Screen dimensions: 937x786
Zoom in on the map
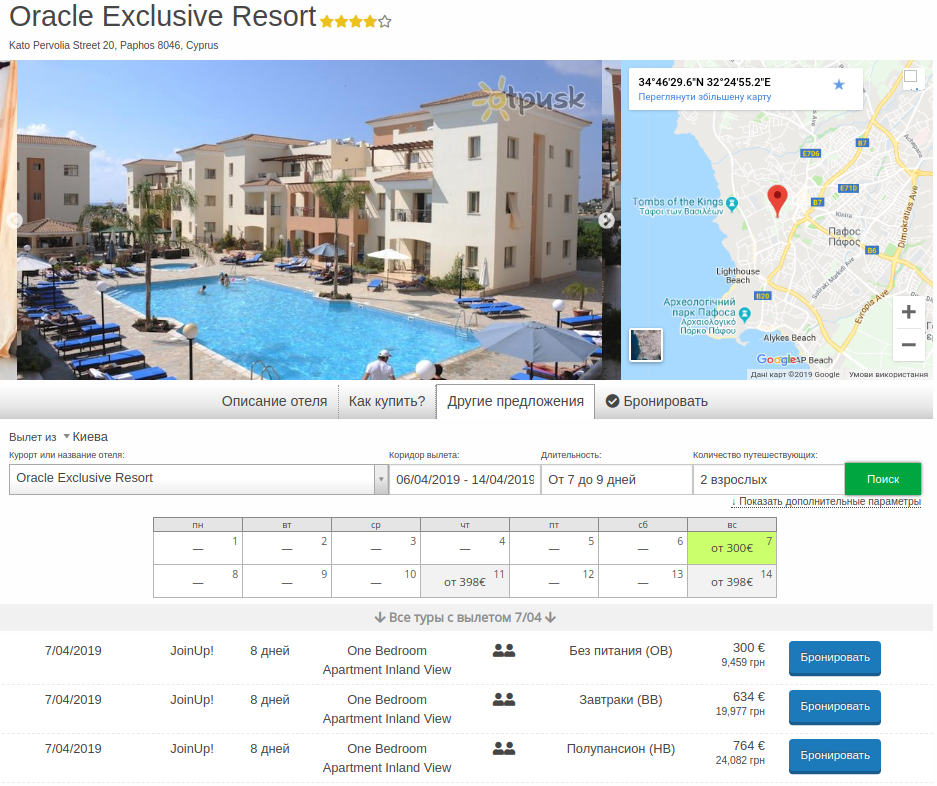click(x=908, y=312)
